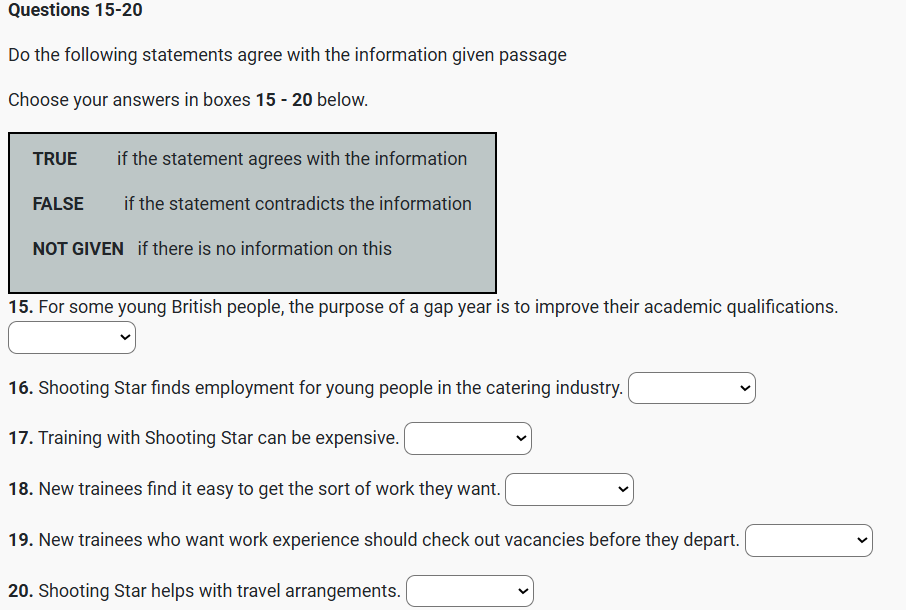Screen dimensions: 906x610
Task: Click the "Questions 15-20" heading
Action: point(75,10)
